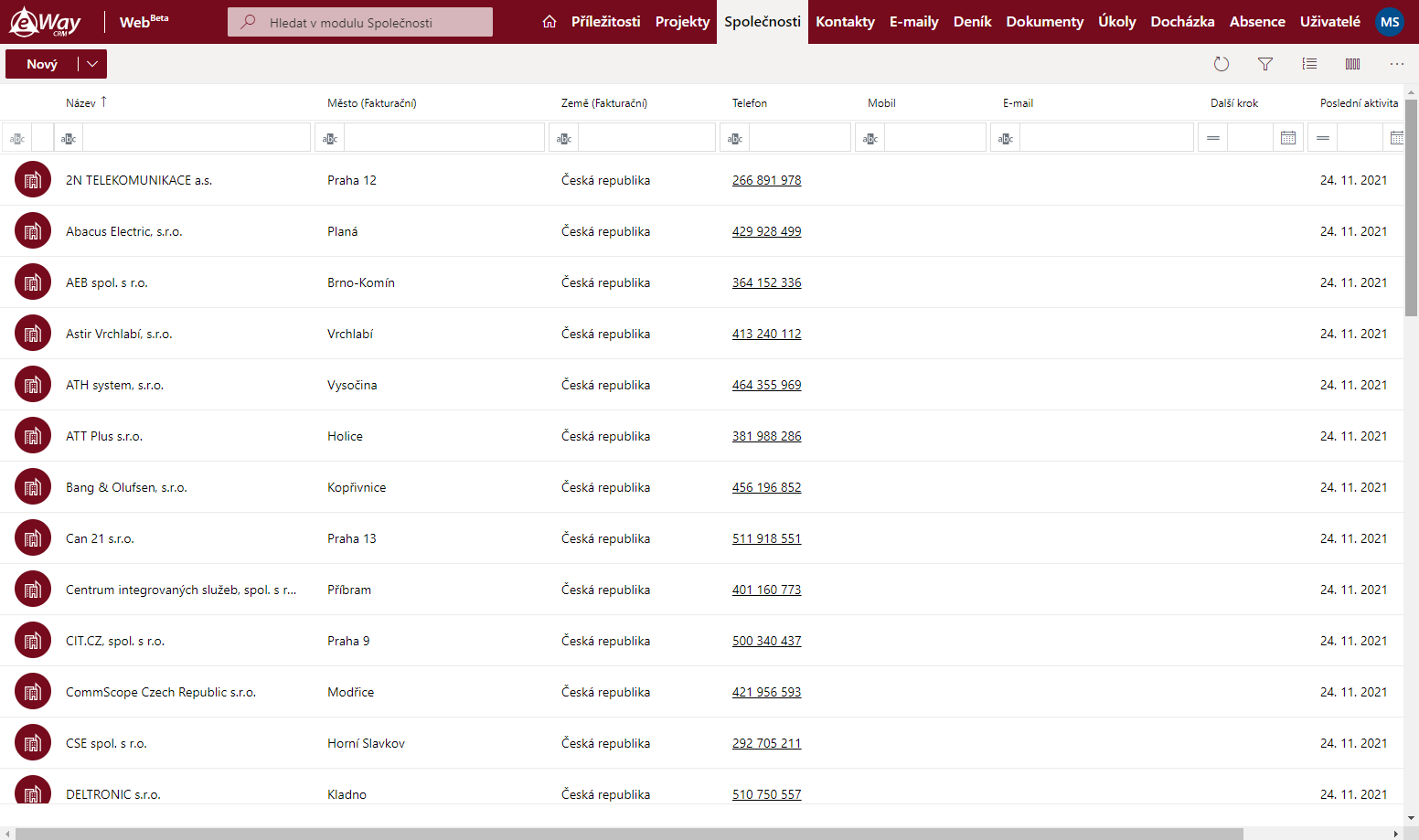Click the company icon for CommScope Czech Republic
This screenshot has width=1419, height=840.
[x=33, y=692]
